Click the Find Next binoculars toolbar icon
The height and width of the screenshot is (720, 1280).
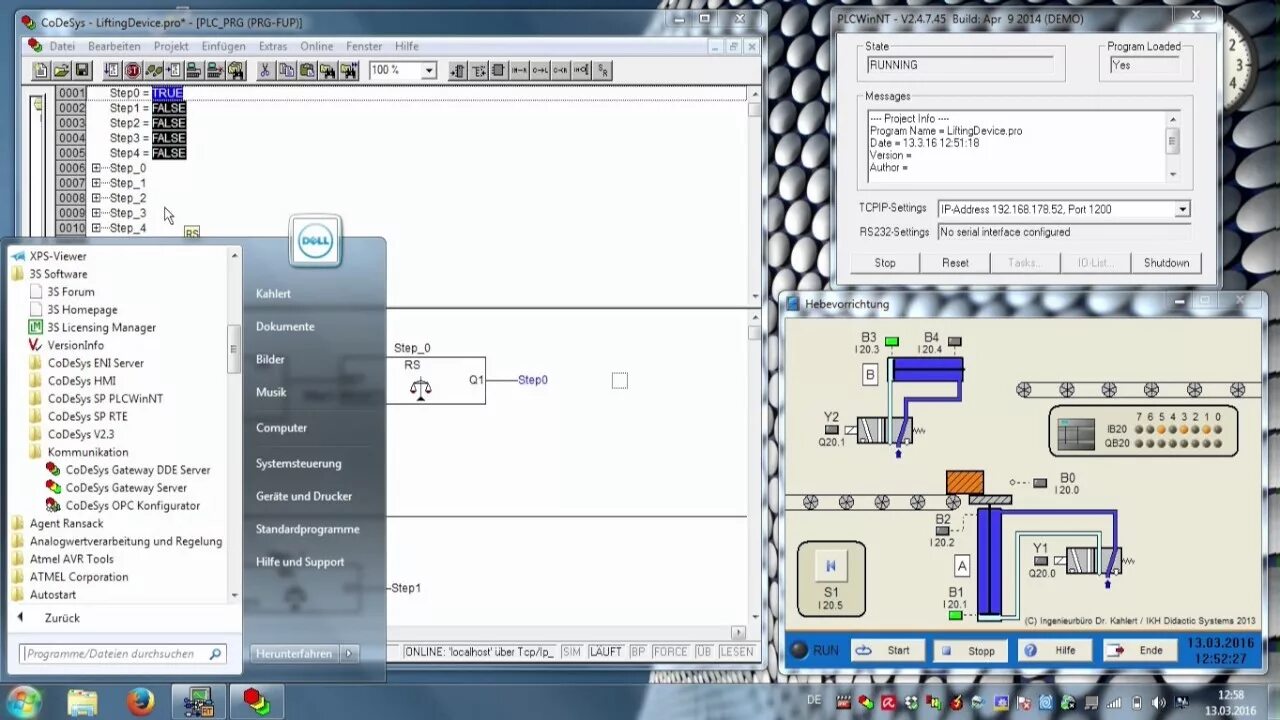click(349, 70)
